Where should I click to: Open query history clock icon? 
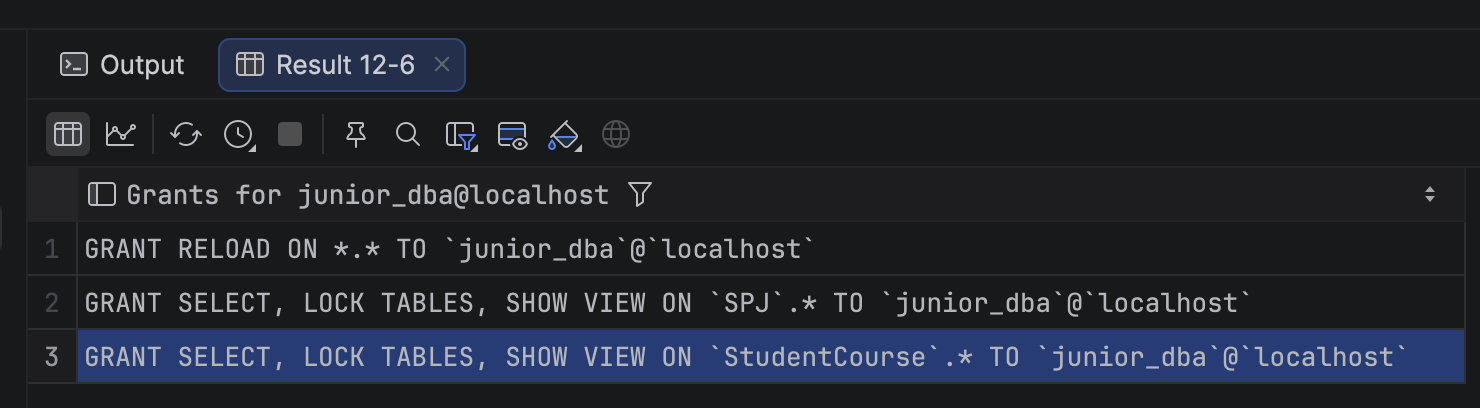(x=239, y=134)
